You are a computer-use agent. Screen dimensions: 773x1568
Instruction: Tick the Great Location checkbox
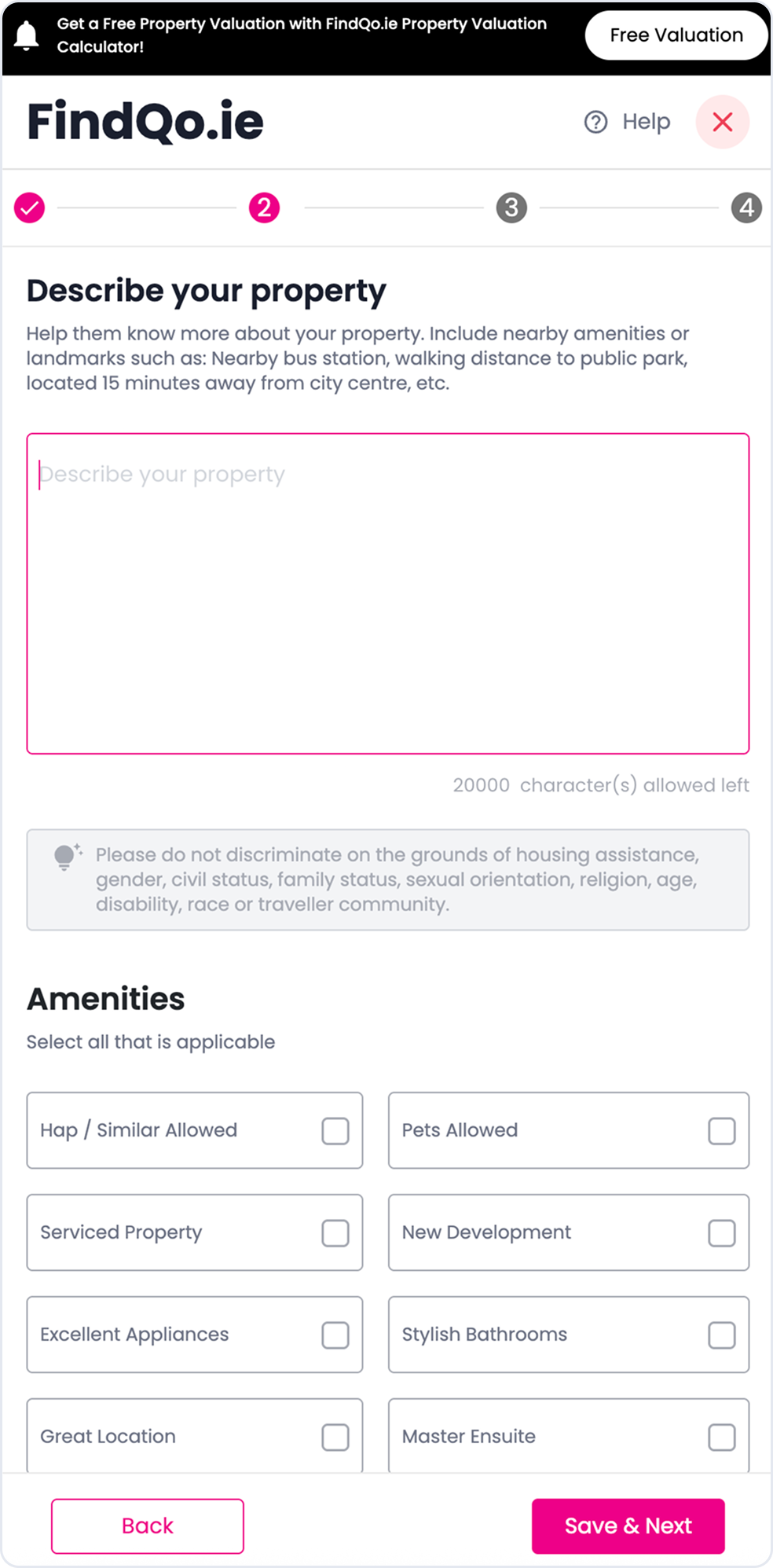pyautogui.click(x=335, y=1436)
